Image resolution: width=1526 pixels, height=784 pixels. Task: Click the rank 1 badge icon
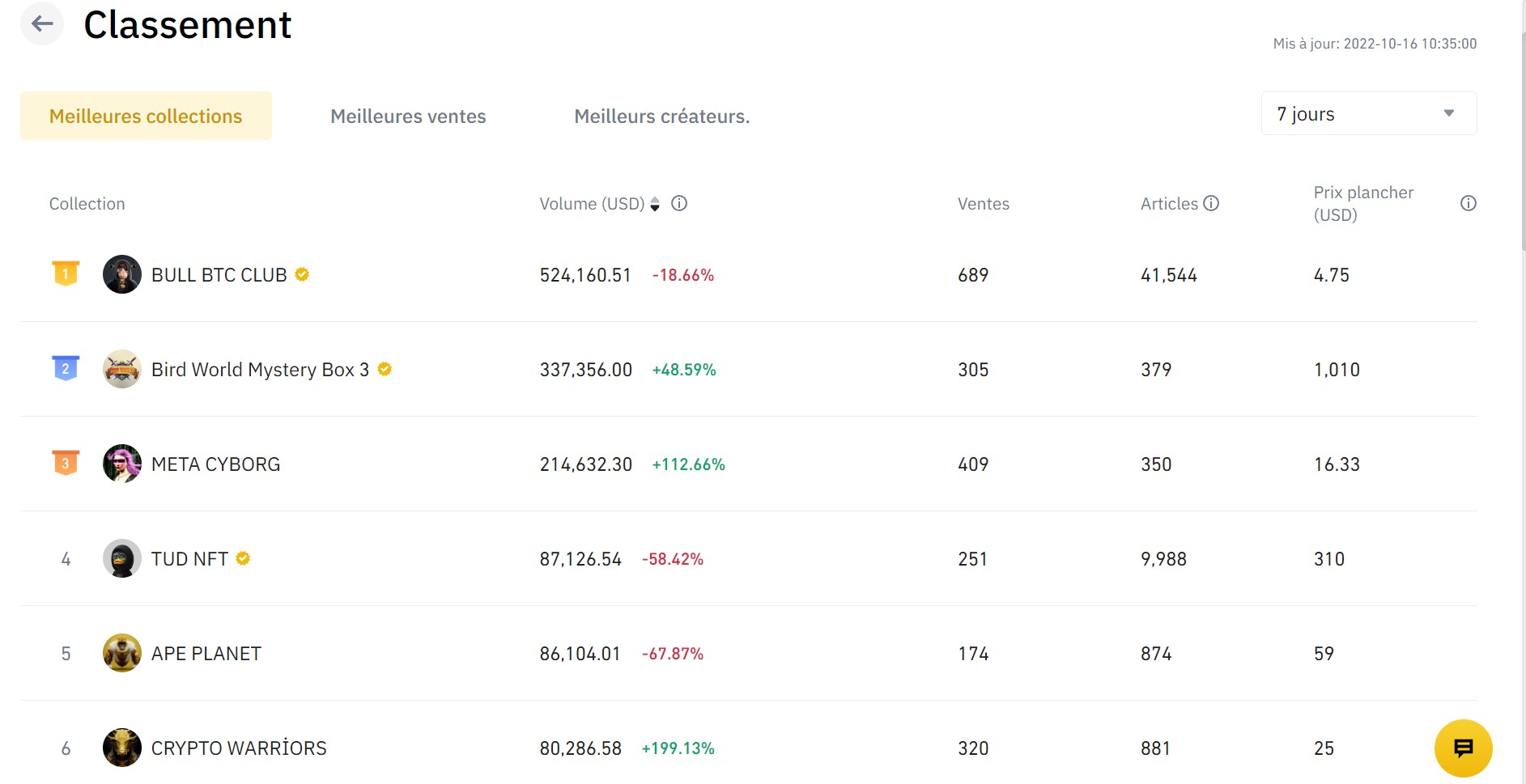pyautogui.click(x=66, y=273)
